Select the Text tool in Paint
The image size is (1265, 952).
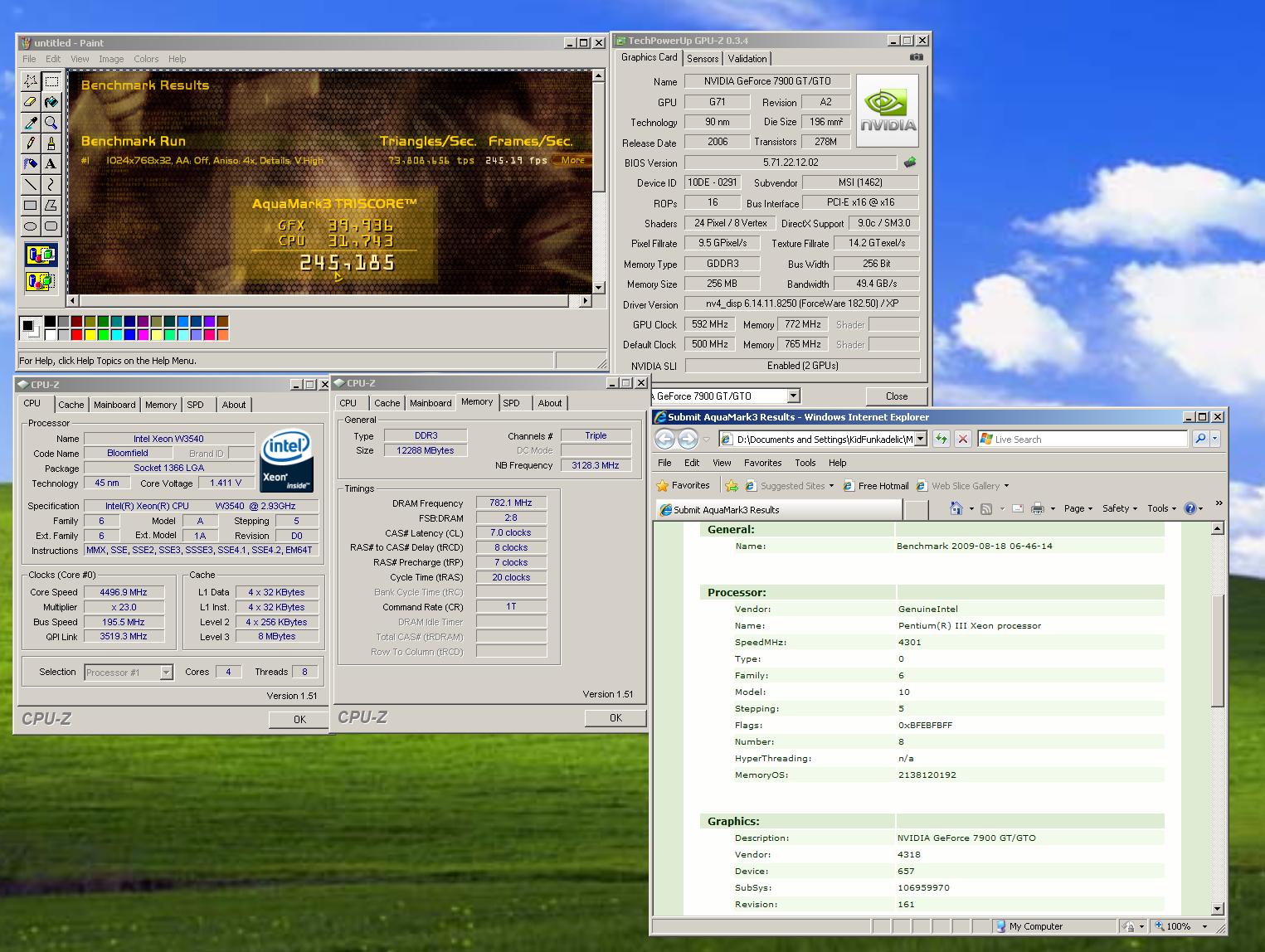pyautogui.click(x=51, y=163)
